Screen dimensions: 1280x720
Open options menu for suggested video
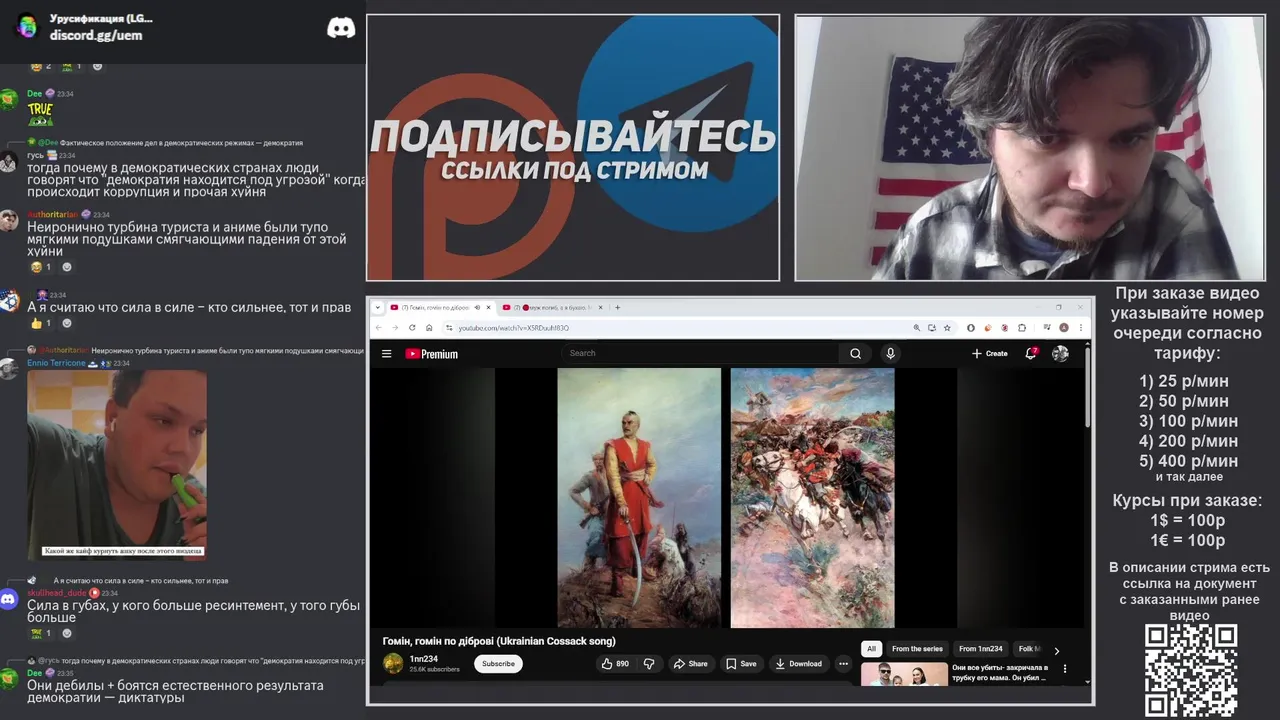[x=1065, y=669]
